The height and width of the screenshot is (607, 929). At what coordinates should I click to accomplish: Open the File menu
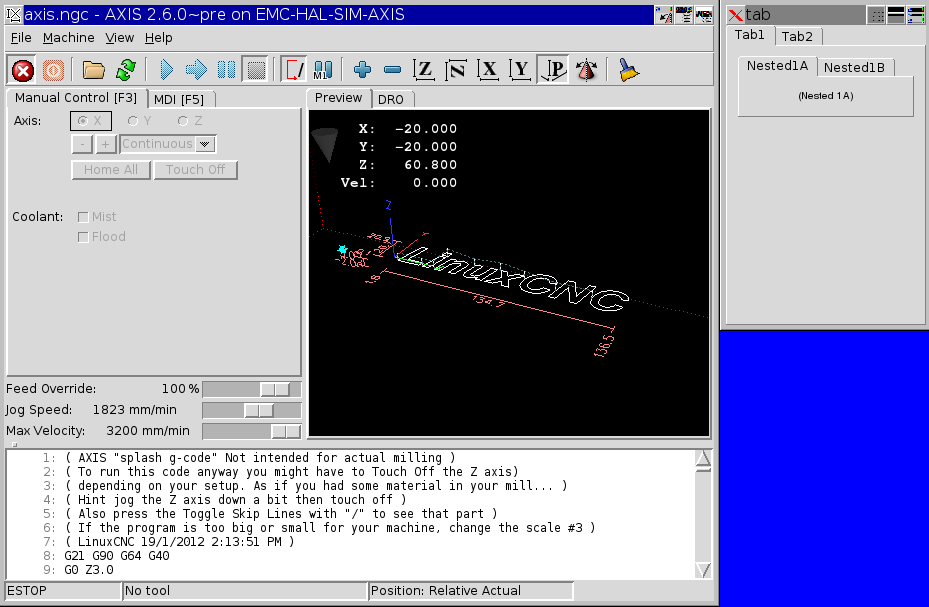(x=21, y=38)
